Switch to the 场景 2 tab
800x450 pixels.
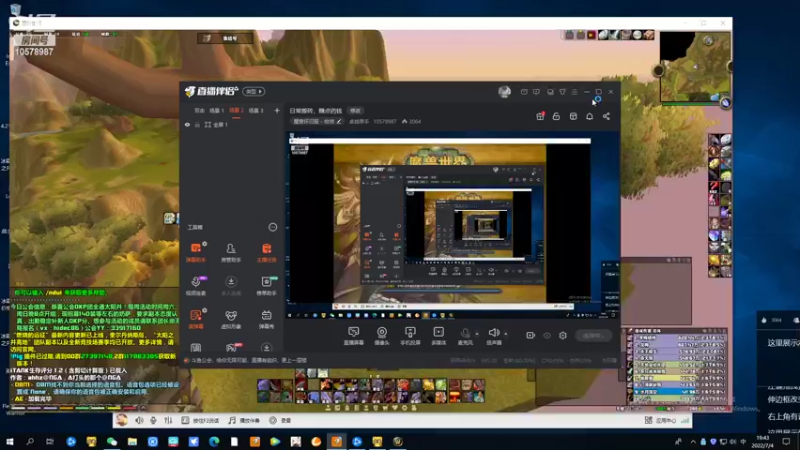pyautogui.click(x=236, y=110)
